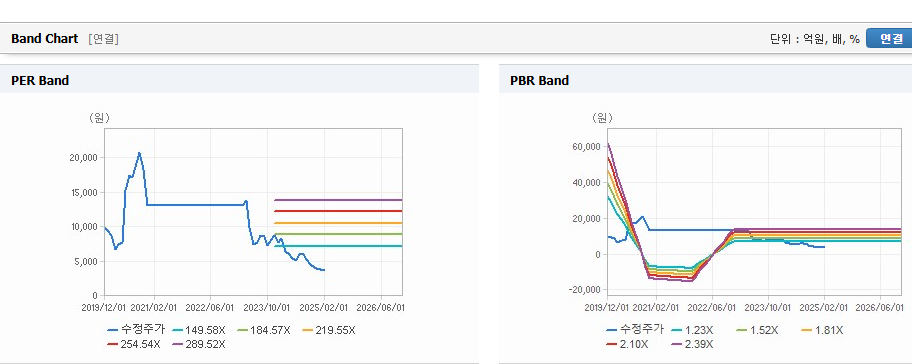Click the 10,000 y-axis label in PER chart
The width and height of the screenshot is (912, 364).
click(84, 227)
